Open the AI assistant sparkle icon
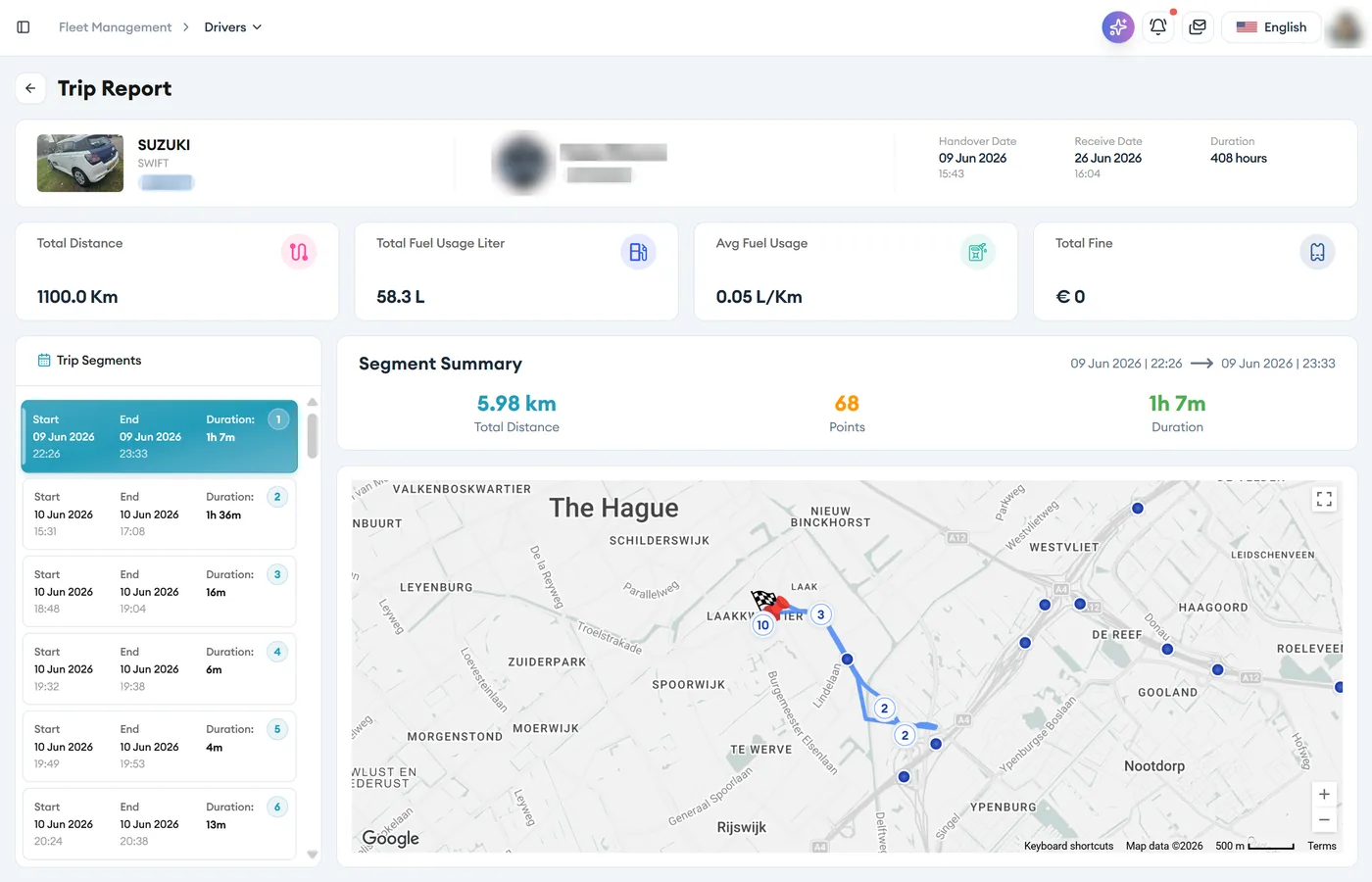Image resolution: width=1372 pixels, height=882 pixels. pos(1117,27)
